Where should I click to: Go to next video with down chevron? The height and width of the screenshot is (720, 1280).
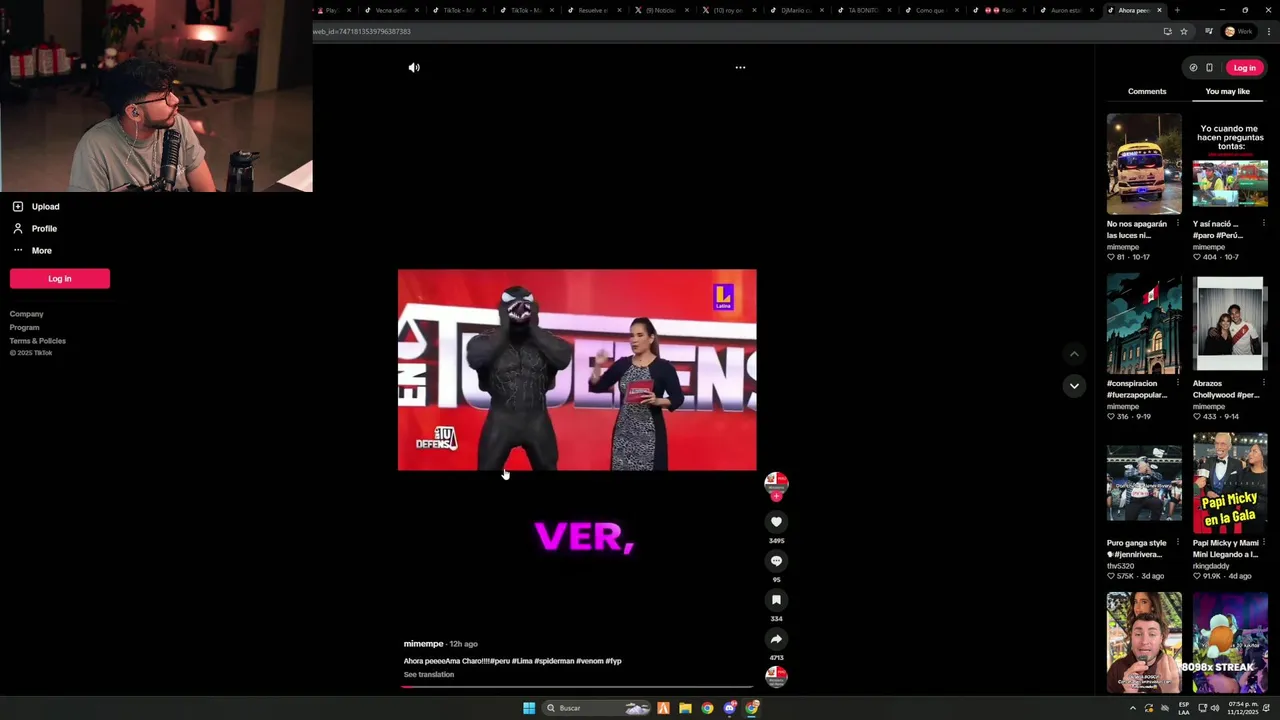pyautogui.click(x=1074, y=386)
